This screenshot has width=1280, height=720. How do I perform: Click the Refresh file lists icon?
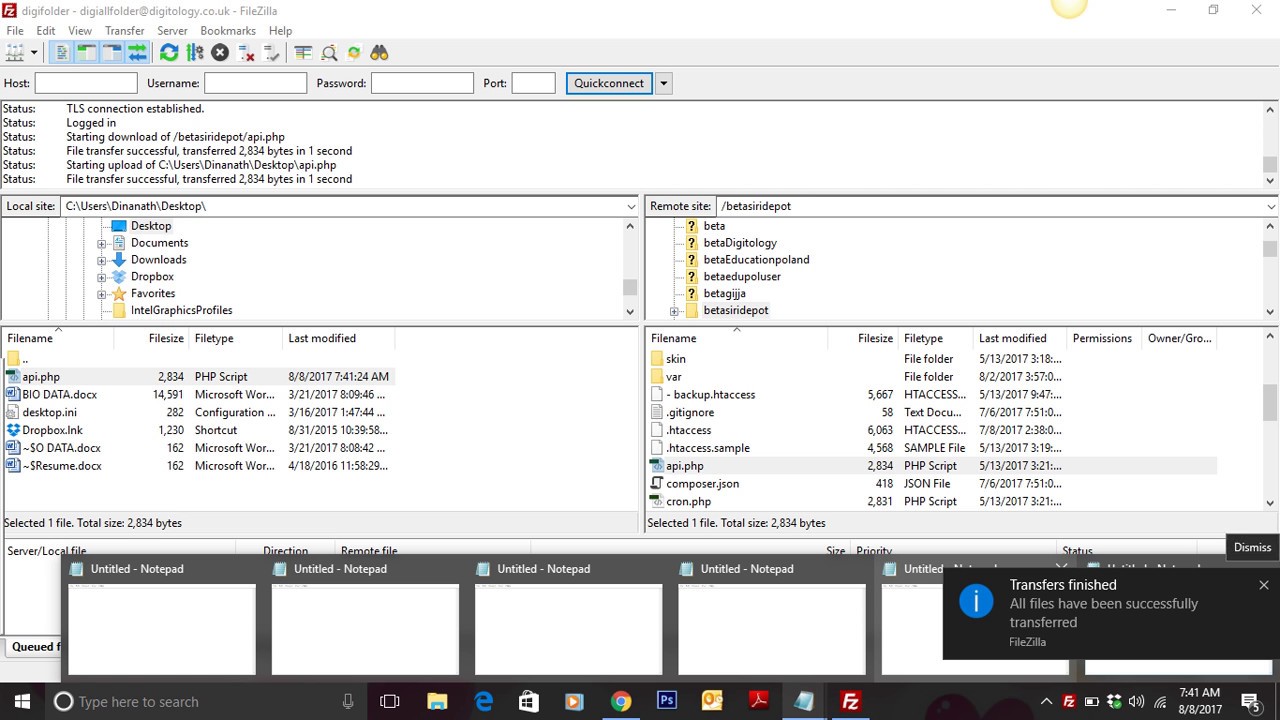click(x=169, y=53)
